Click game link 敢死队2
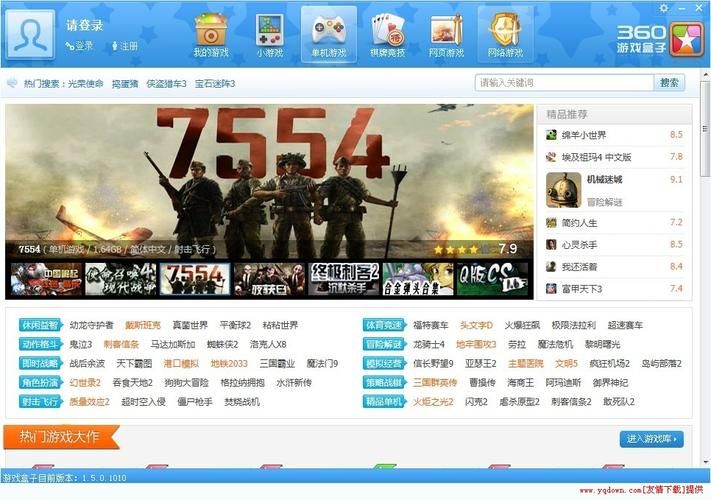This screenshot has height=500, width=711. [618, 401]
